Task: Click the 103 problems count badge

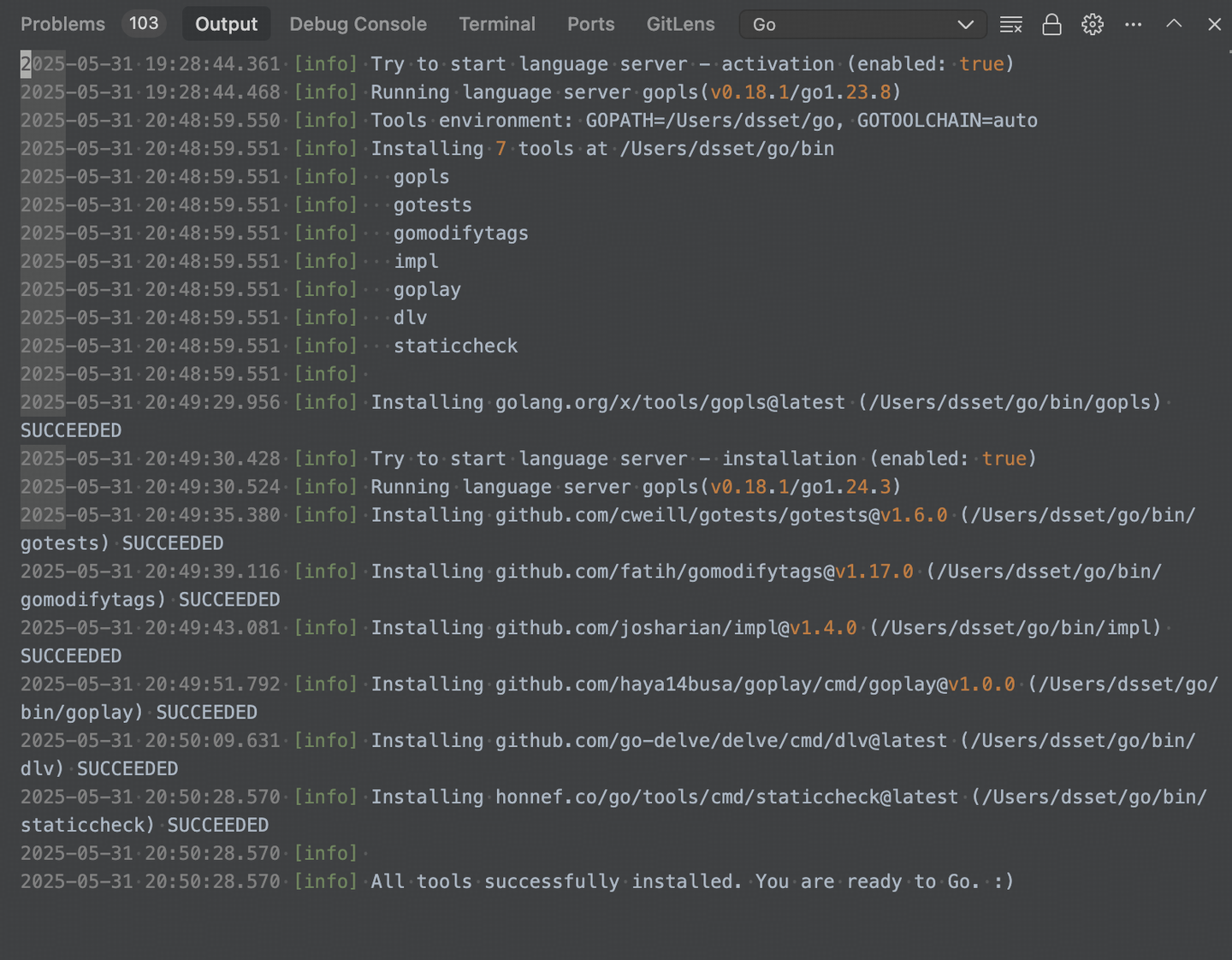Action: pos(144,23)
